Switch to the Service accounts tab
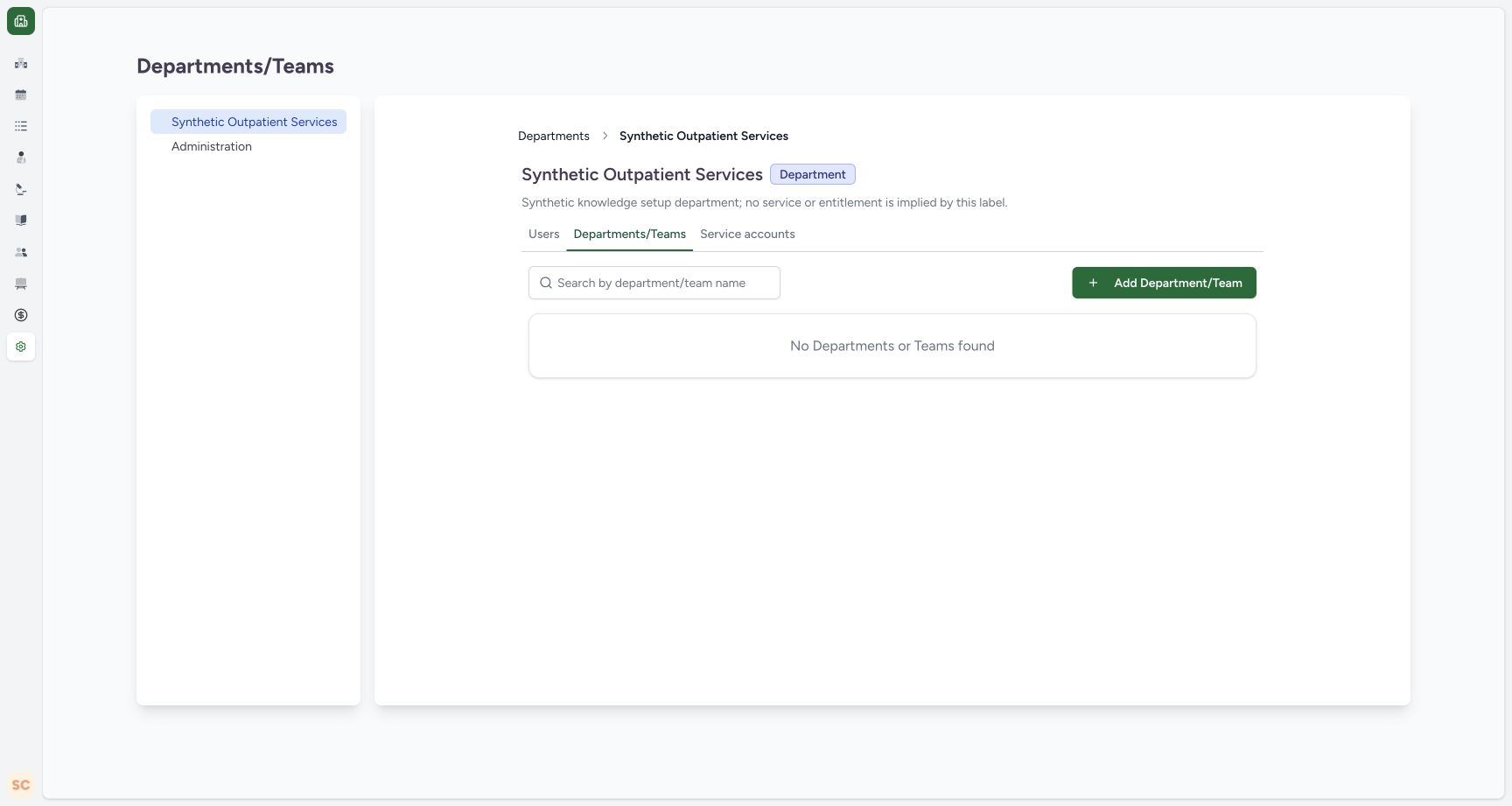This screenshot has height=806, width=1512. coord(747,234)
